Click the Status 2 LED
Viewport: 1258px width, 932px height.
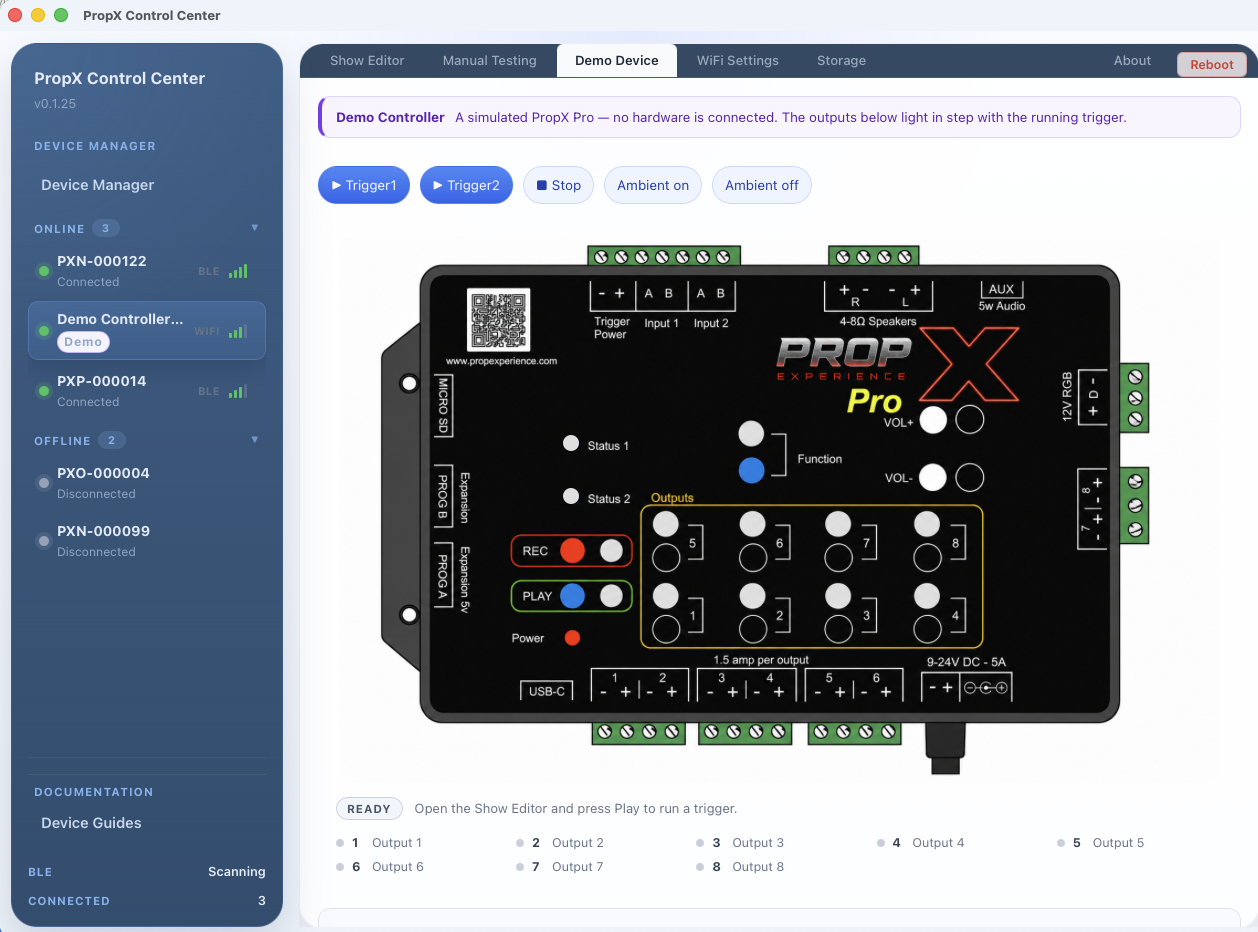pyautogui.click(x=571, y=495)
